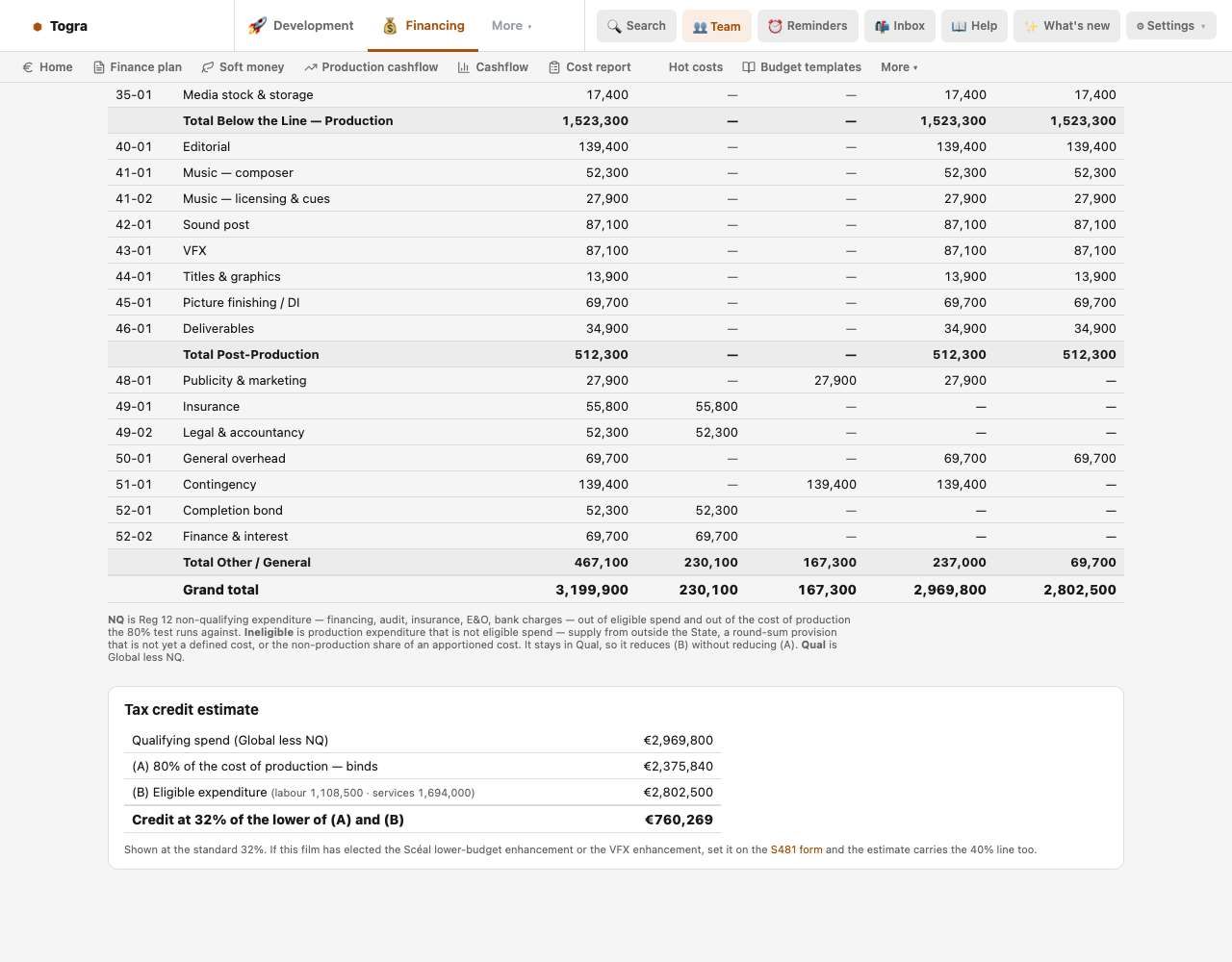This screenshot has width=1232, height=962.
Task: Click the gear Settings icon
Action: pyautogui.click(x=1141, y=26)
